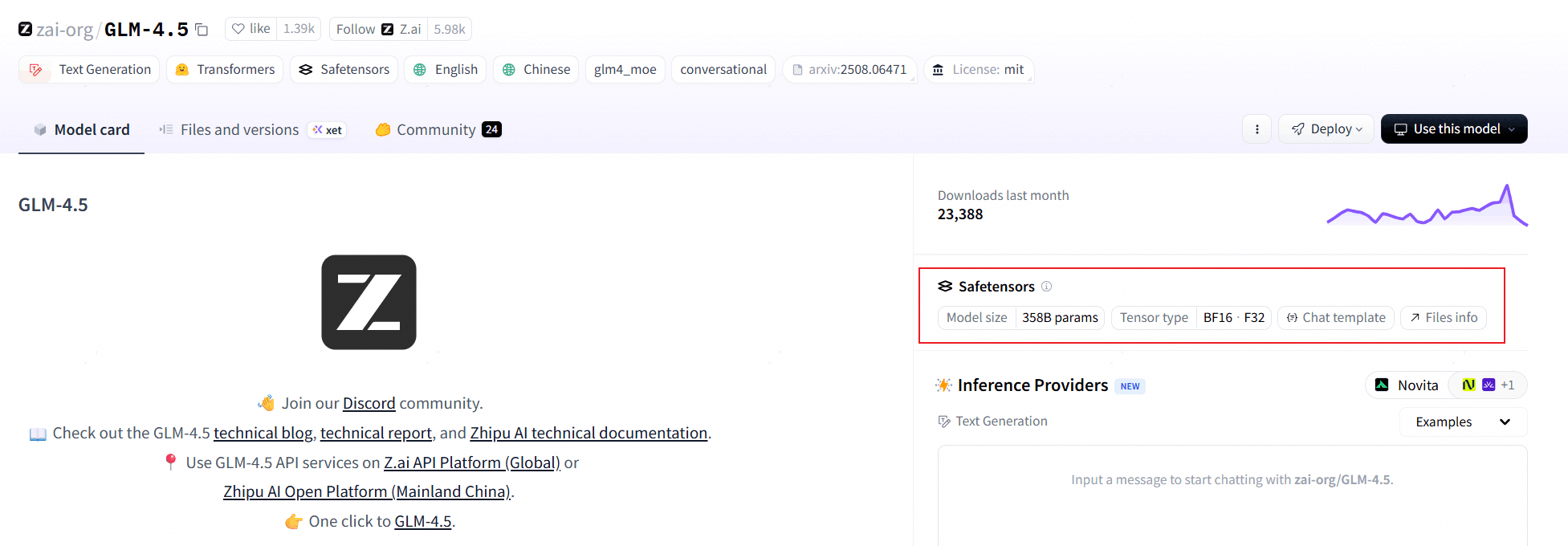Select the Text Generation tag
This screenshot has height=546, width=1568.
pyautogui.click(x=89, y=69)
